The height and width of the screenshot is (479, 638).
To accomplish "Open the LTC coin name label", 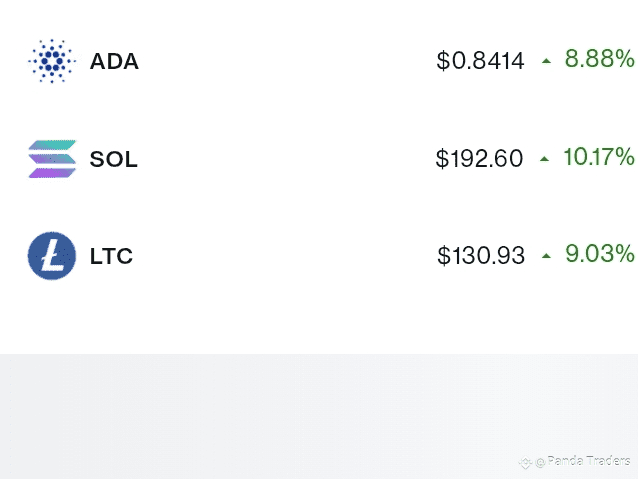I will (x=111, y=256).
